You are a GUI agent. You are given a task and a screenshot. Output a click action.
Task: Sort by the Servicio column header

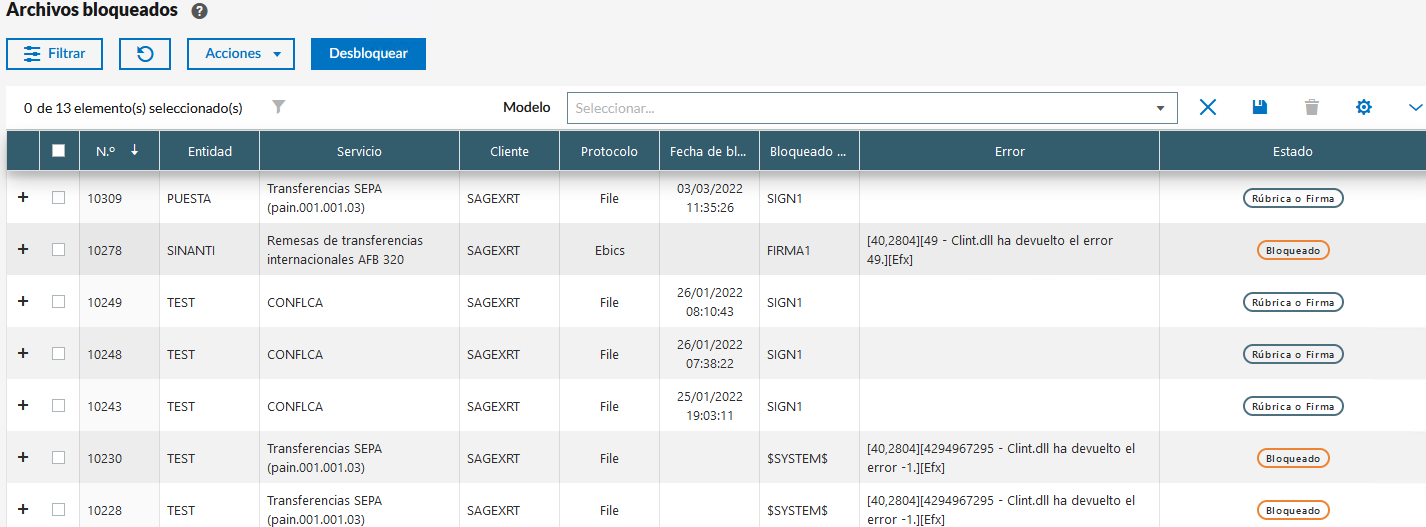tap(359, 152)
